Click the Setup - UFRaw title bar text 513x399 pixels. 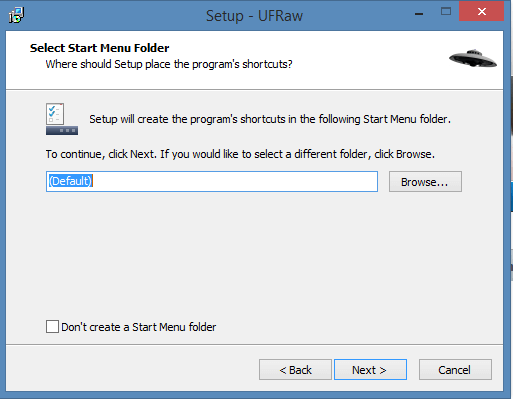coord(254,16)
